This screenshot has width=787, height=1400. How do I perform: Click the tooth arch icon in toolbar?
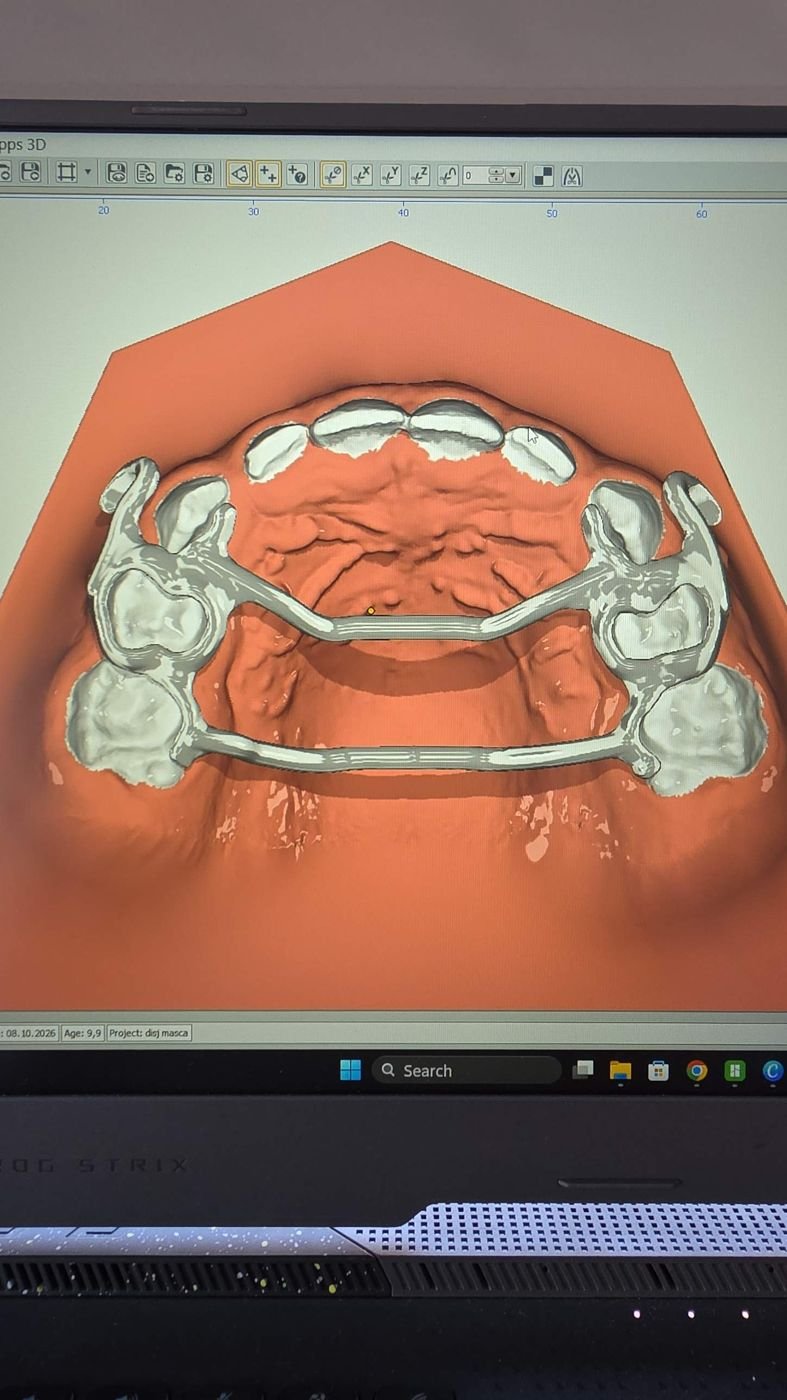tap(572, 177)
